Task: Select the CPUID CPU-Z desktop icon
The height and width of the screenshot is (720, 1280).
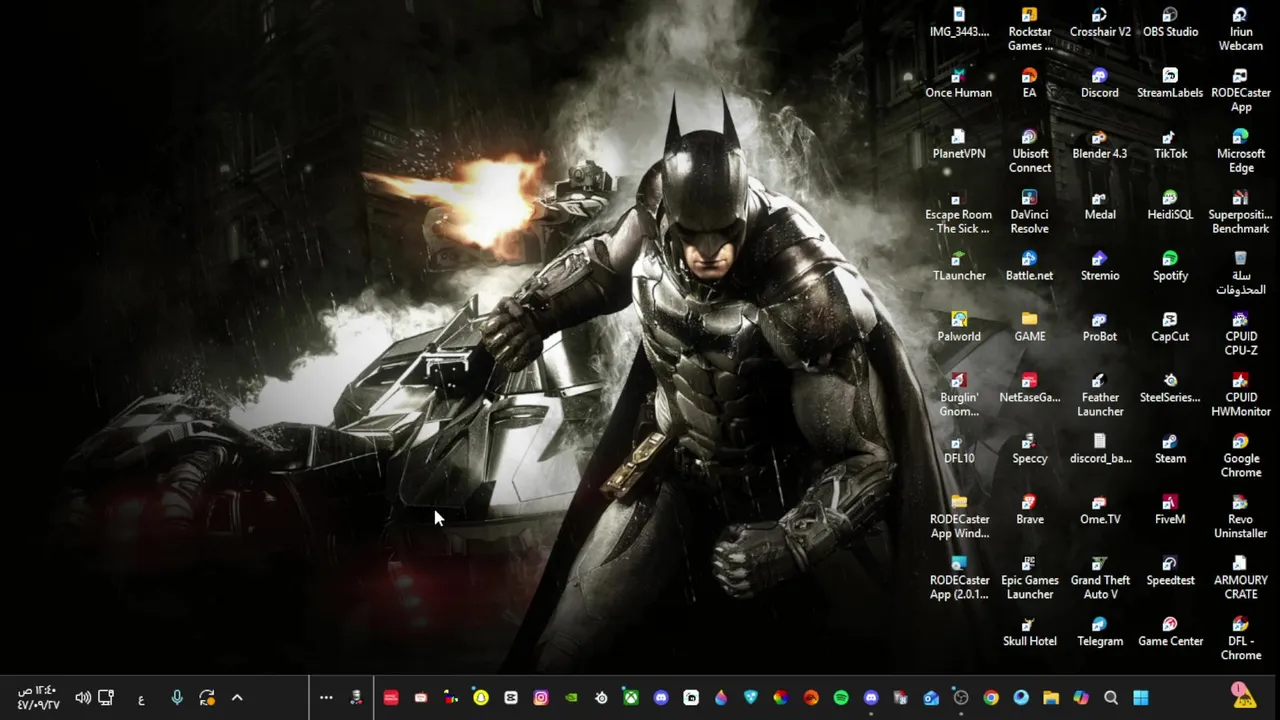Action: pos(1241,334)
